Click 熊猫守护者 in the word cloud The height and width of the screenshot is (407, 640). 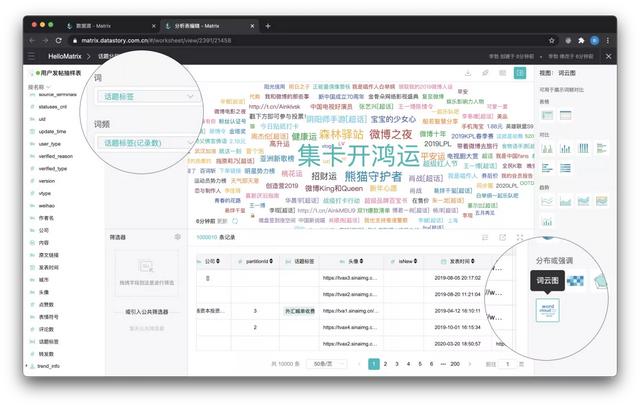tap(373, 176)
